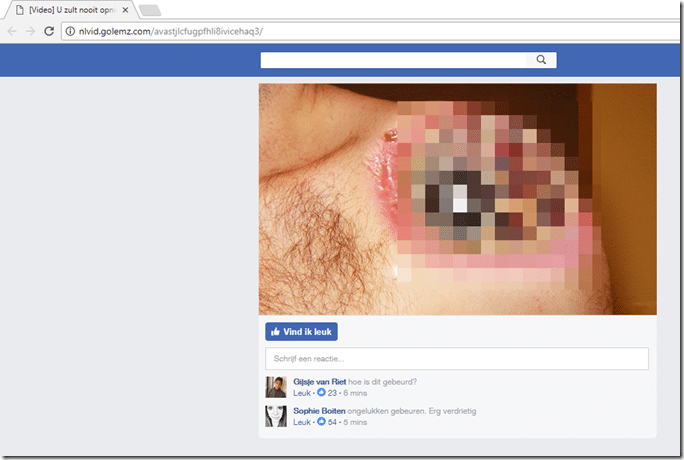
Task: Open Gijsje van Riet profile link
Action: [x=319, y=382]
